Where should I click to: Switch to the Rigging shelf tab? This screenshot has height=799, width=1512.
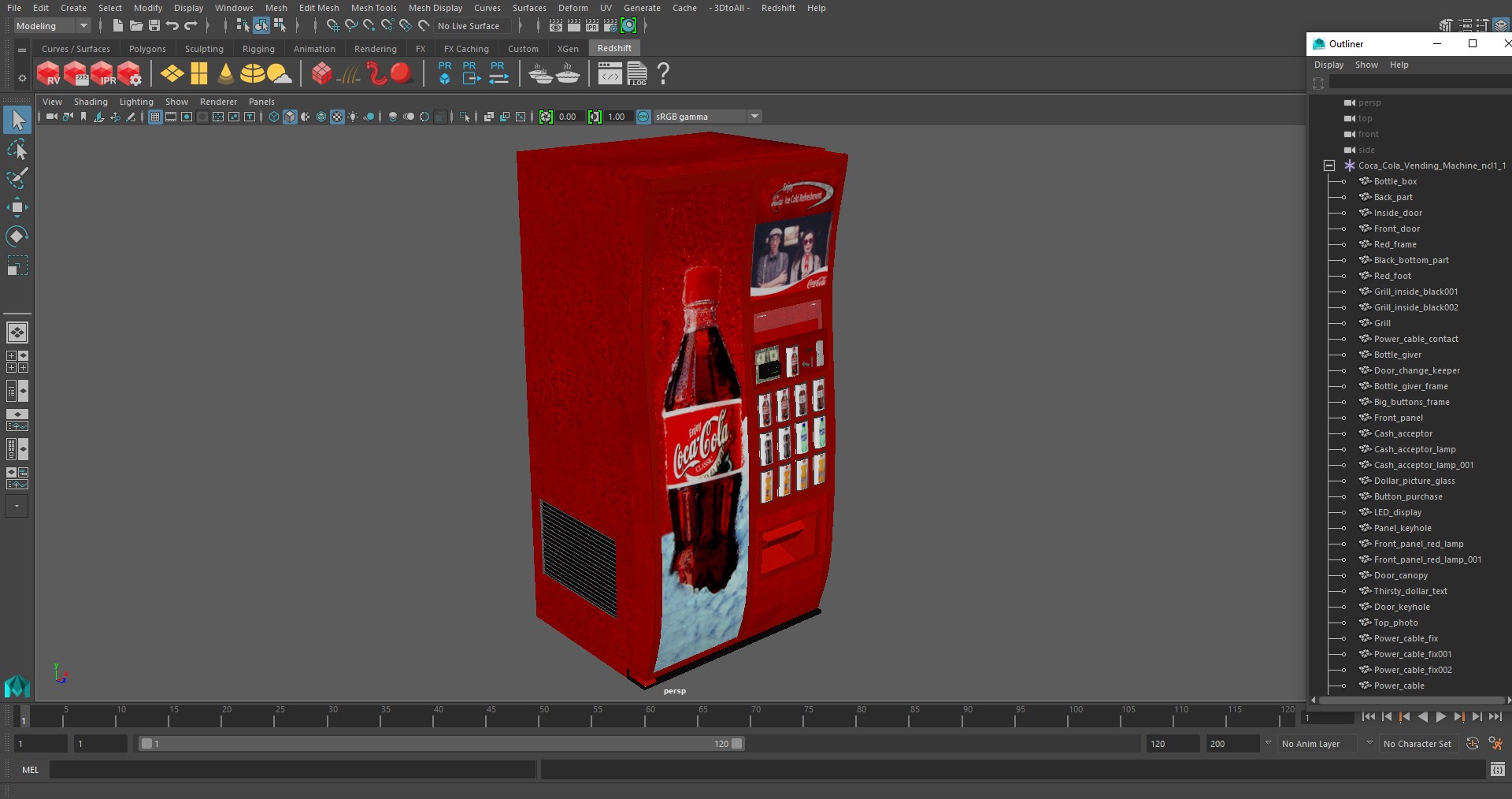click(258, 49)
